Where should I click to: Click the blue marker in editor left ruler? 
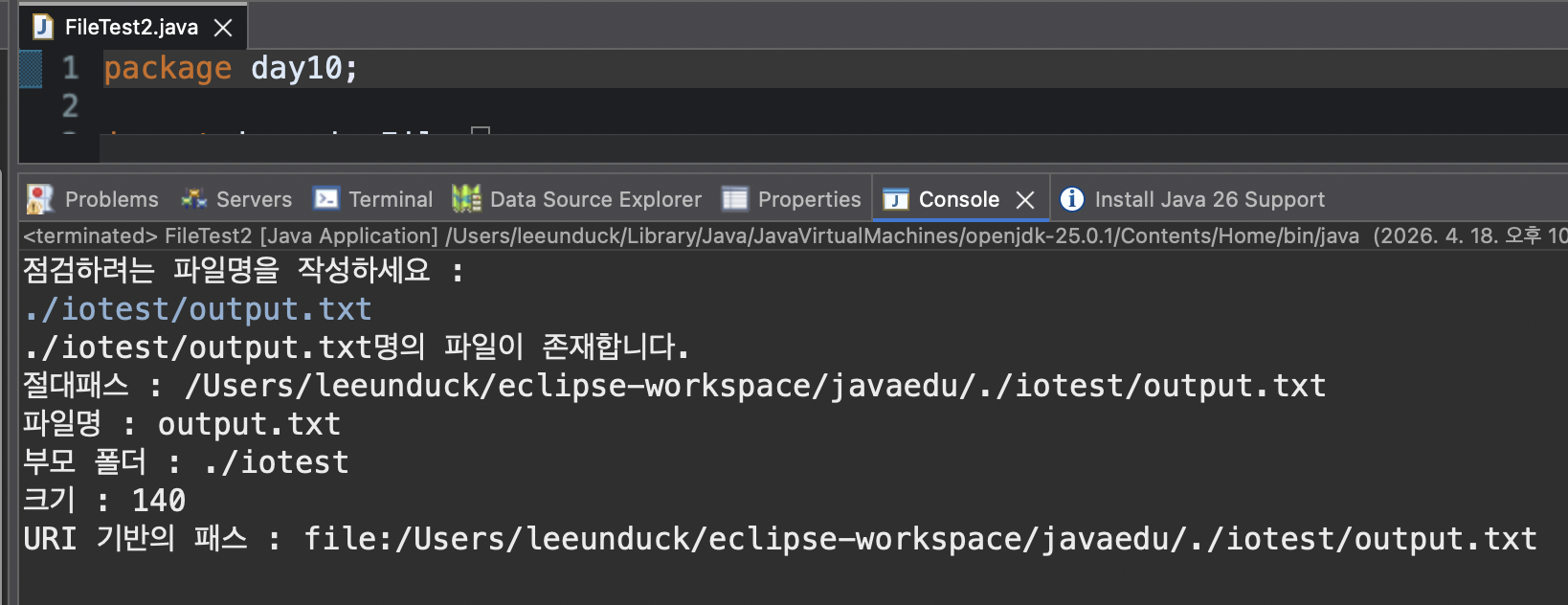coord(31,69)
